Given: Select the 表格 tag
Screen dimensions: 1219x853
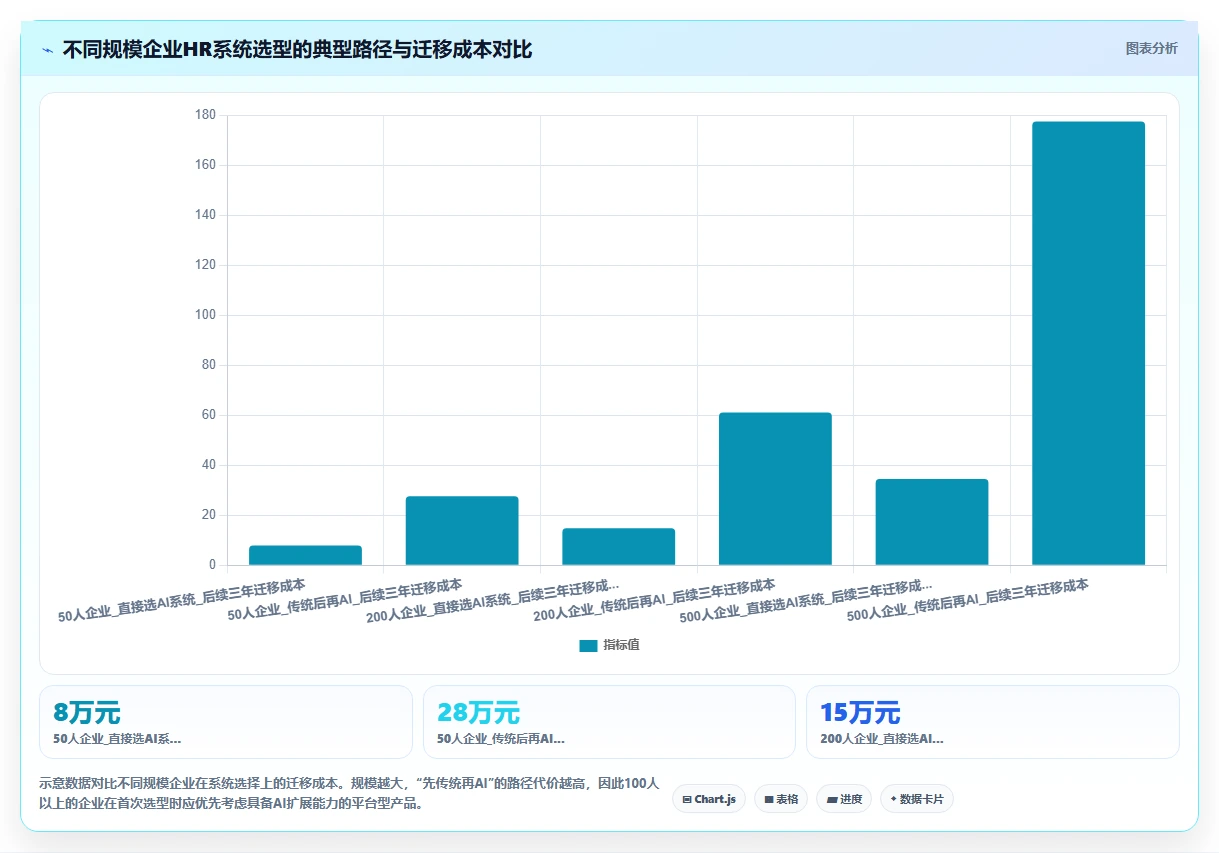Looking at the screenshot, I should coord(781,799).
